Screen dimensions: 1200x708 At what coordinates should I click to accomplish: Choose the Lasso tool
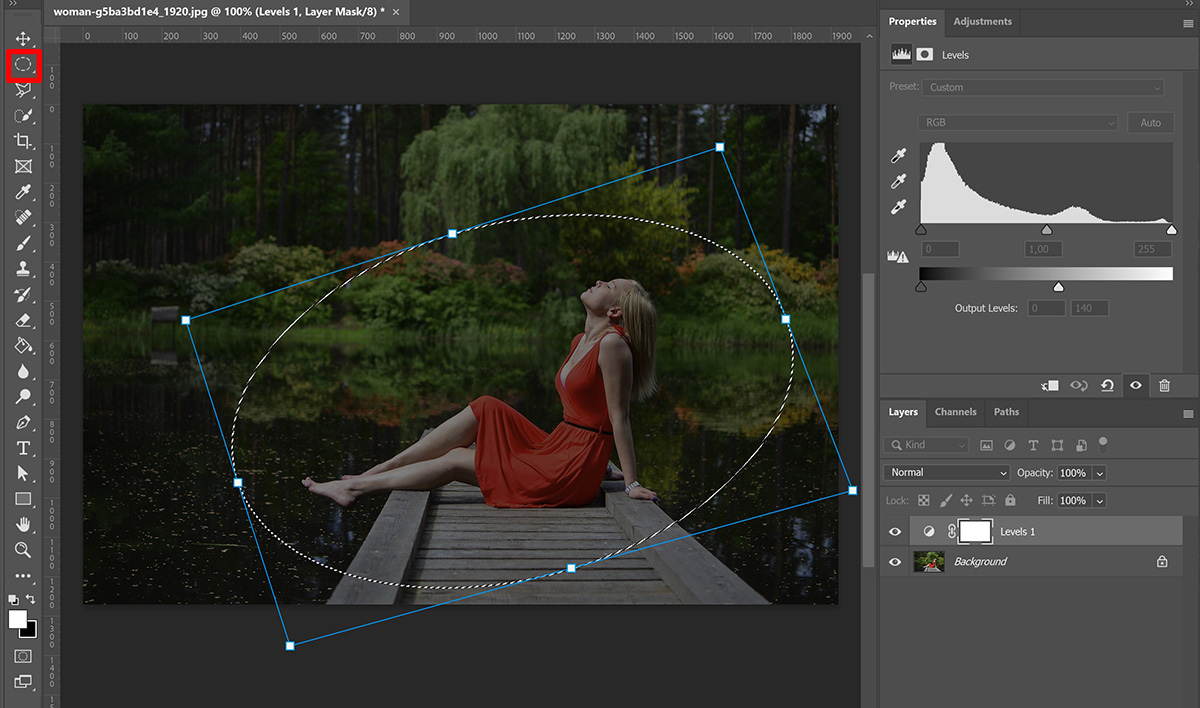(22, 90)
